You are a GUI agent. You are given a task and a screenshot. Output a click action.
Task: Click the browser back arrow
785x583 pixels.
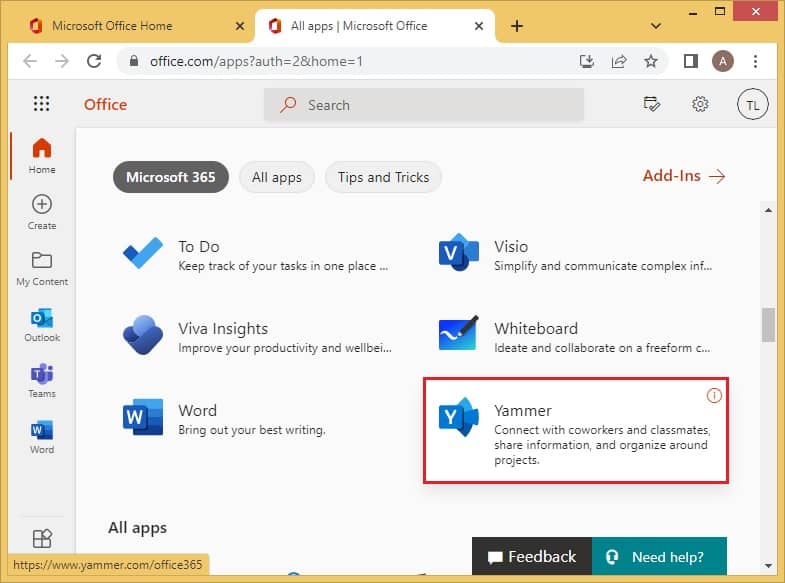tap(30, 61)
